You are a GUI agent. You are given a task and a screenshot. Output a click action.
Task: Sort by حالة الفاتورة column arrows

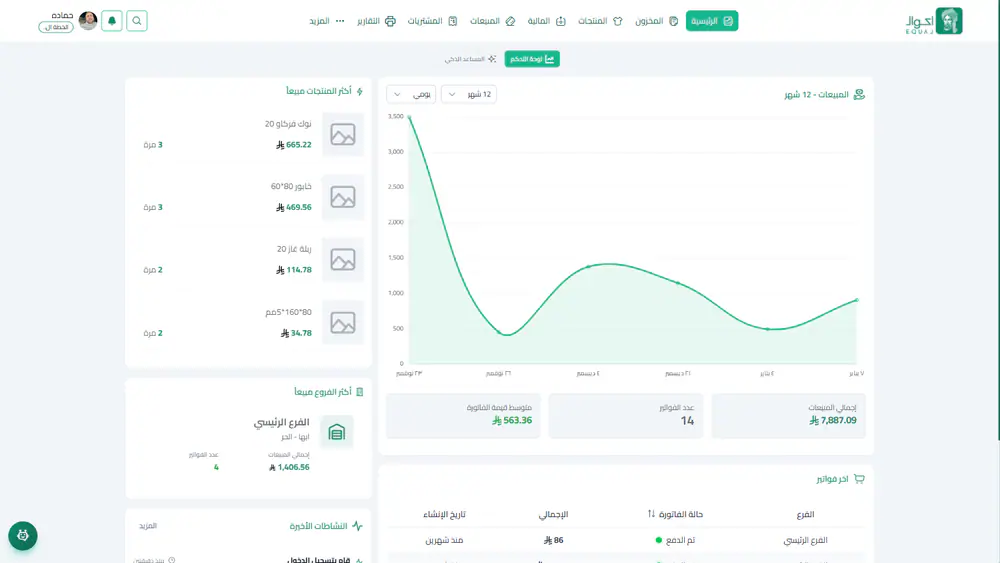(x=651, y=514)
